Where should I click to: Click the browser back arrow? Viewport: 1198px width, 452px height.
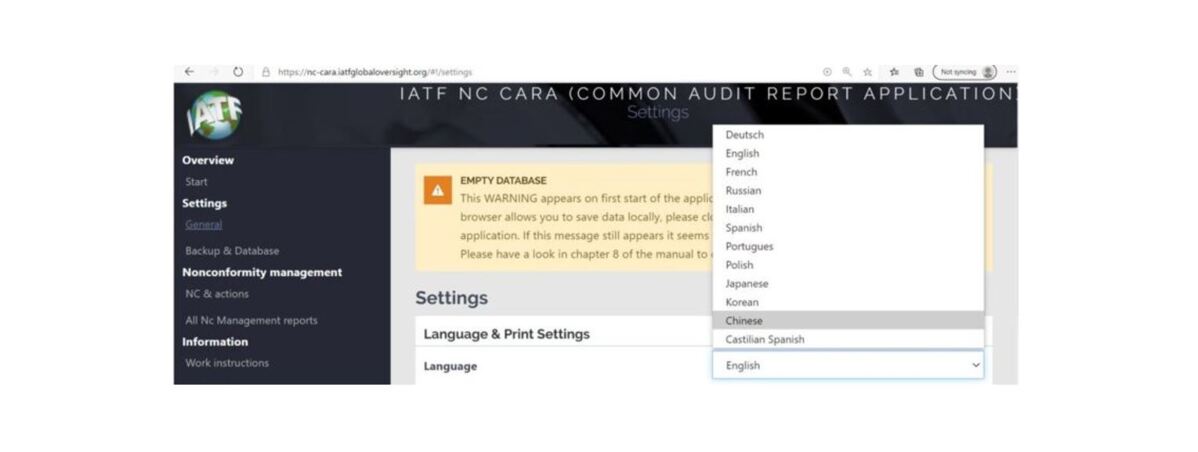189,72
